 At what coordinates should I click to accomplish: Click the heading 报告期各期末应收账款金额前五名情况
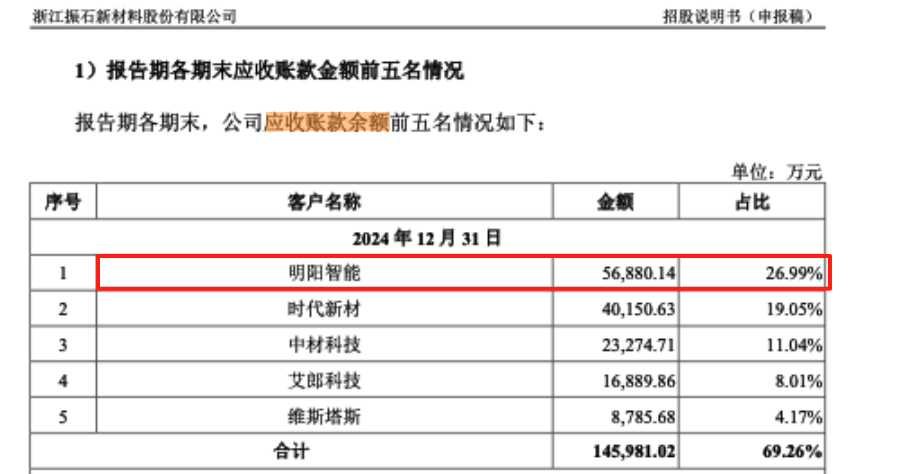286,71
